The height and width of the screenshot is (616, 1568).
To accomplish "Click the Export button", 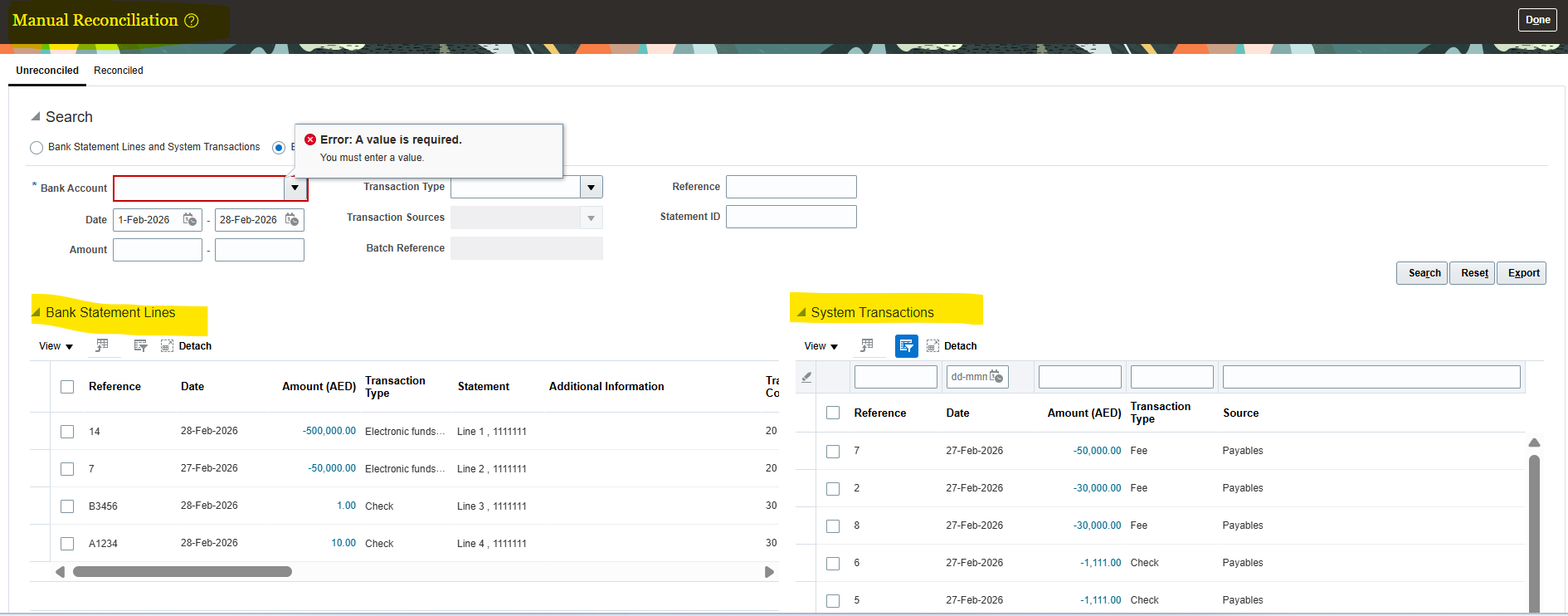I will tap(1523, 273).
